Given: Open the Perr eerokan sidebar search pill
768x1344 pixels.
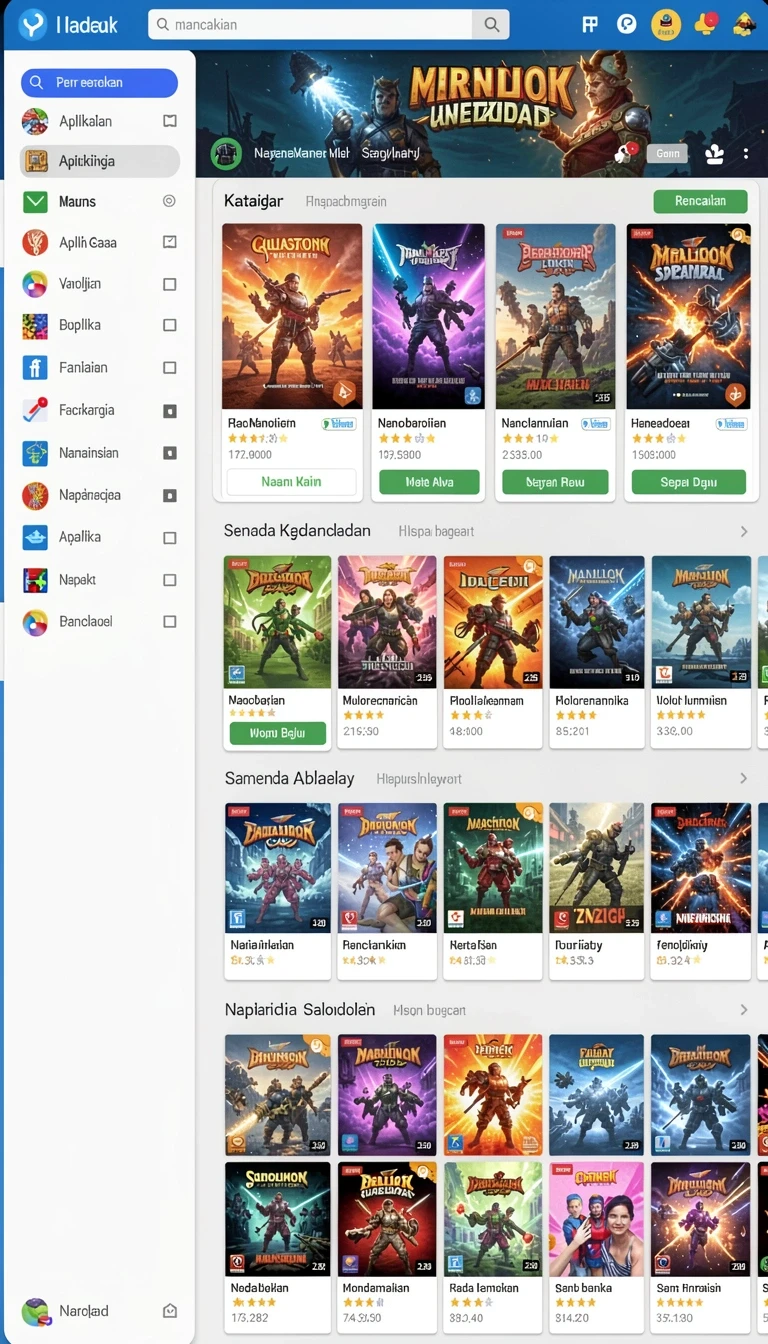Looking at the screenshot, I should coord(99,82).
